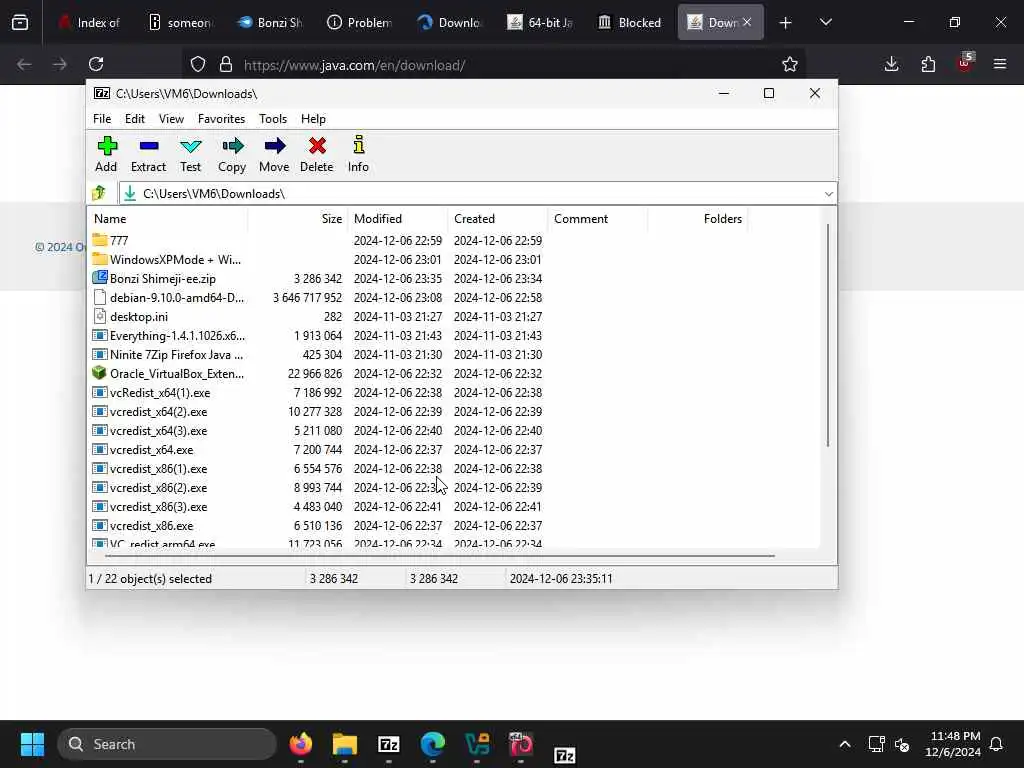
Task: Open File Explorer from the taskbar
Action: [x=345, y=744]
